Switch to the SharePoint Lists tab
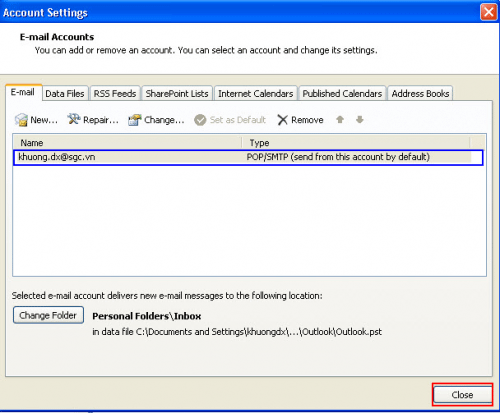Screen dimensions: 500x413 tap(177, 94)
